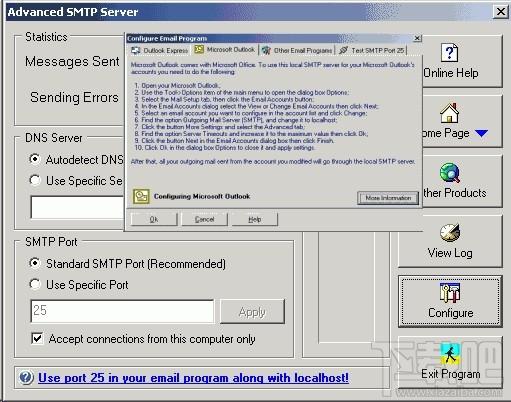Image resolution: width=511 pixels, height=402 pixels.
Task: Click the More Information button
Action: click(x=388, y=198)
